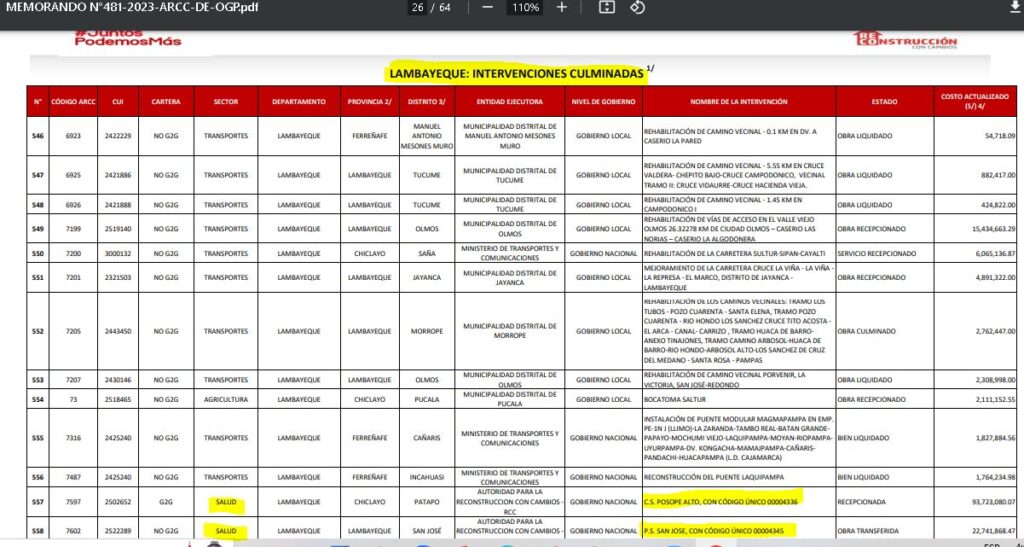
Task: Select CUI 2421888 in row 548
Action: (118, 205)
